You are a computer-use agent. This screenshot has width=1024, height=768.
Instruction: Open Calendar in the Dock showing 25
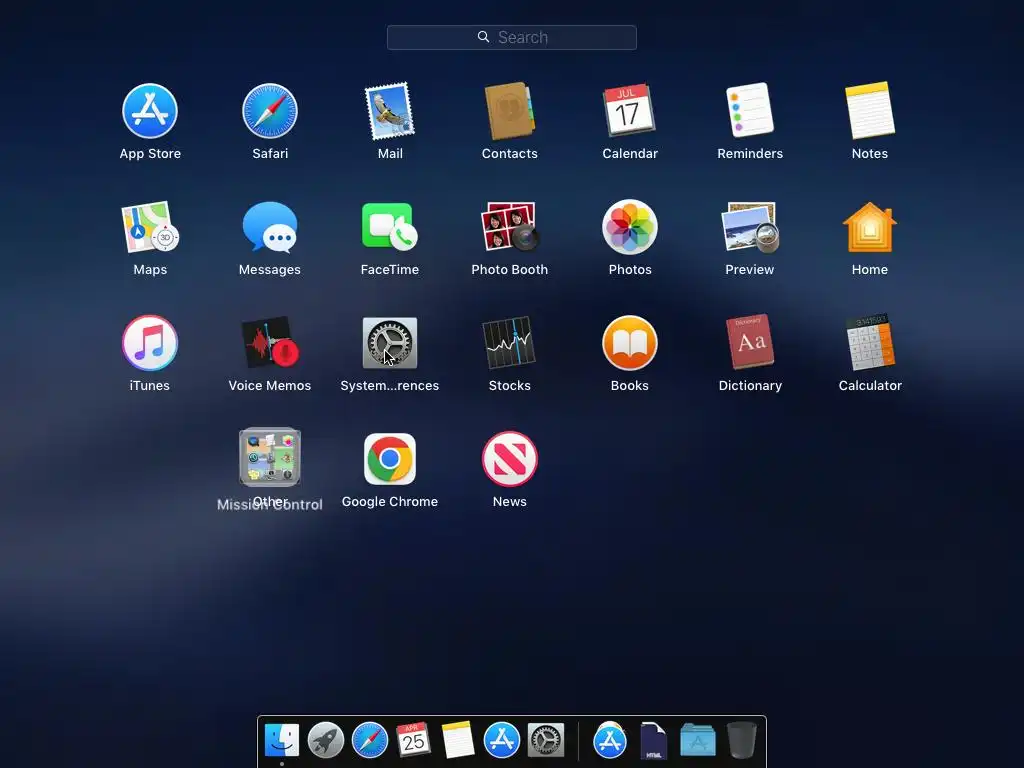(x=413, y=739)
